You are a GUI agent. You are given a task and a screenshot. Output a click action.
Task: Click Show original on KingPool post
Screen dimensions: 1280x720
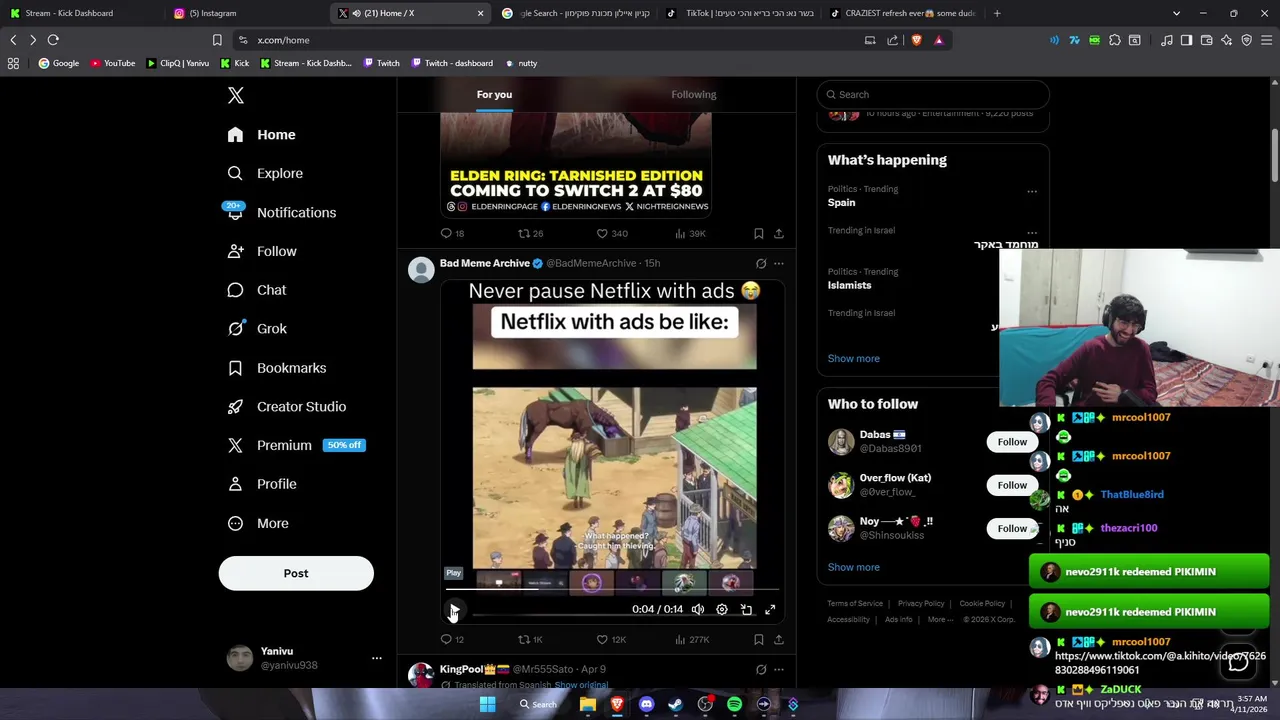pyautogui.click(x=581, y=685)
